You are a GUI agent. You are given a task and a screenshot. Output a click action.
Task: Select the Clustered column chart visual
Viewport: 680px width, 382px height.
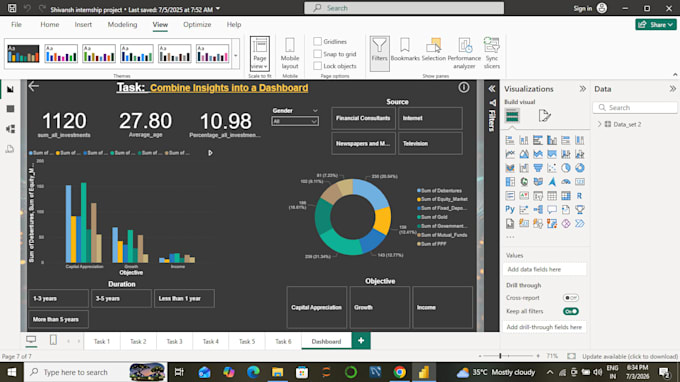click(x=552, y=140)
